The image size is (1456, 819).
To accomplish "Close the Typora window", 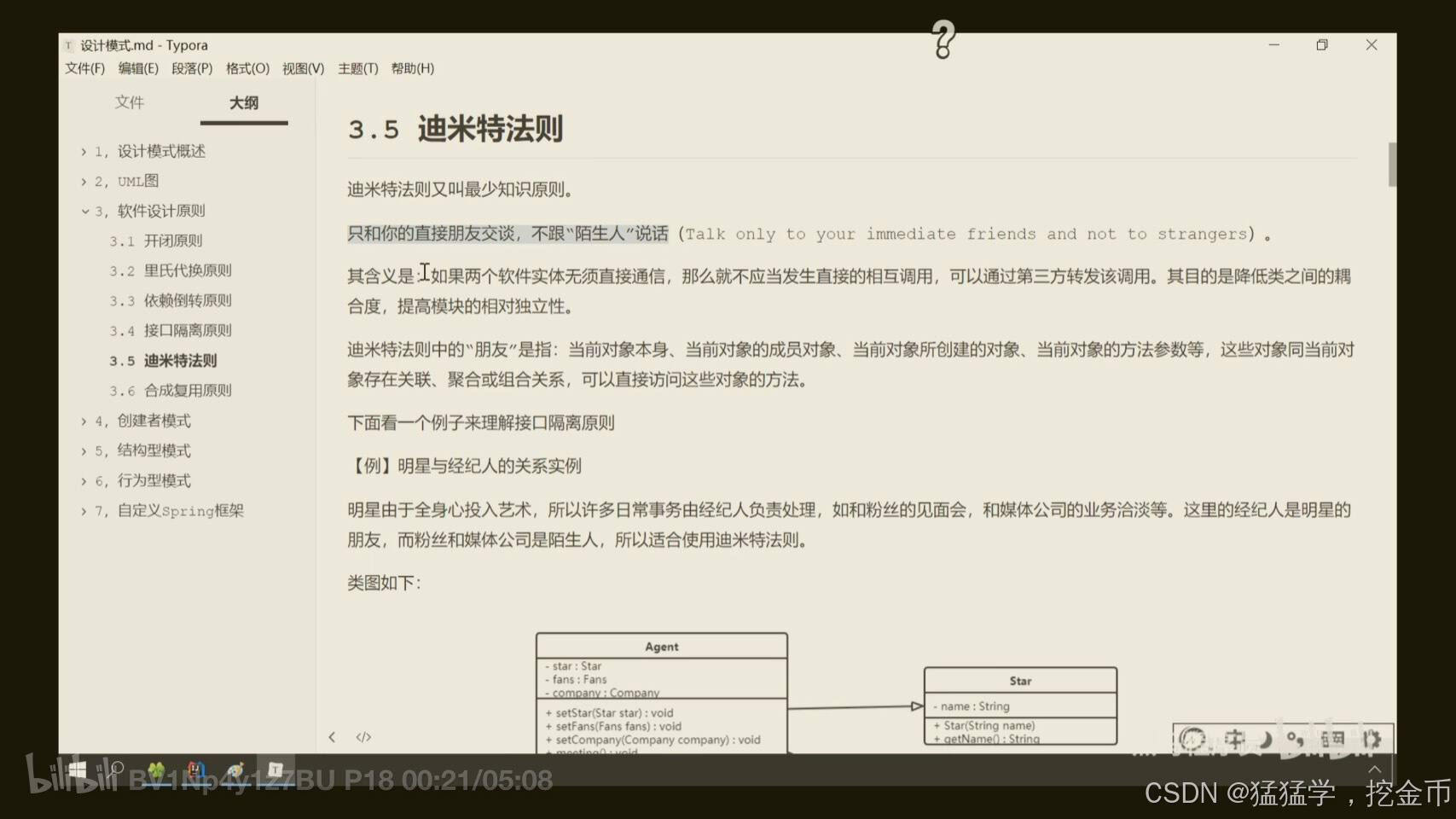I will point(1372,45).
